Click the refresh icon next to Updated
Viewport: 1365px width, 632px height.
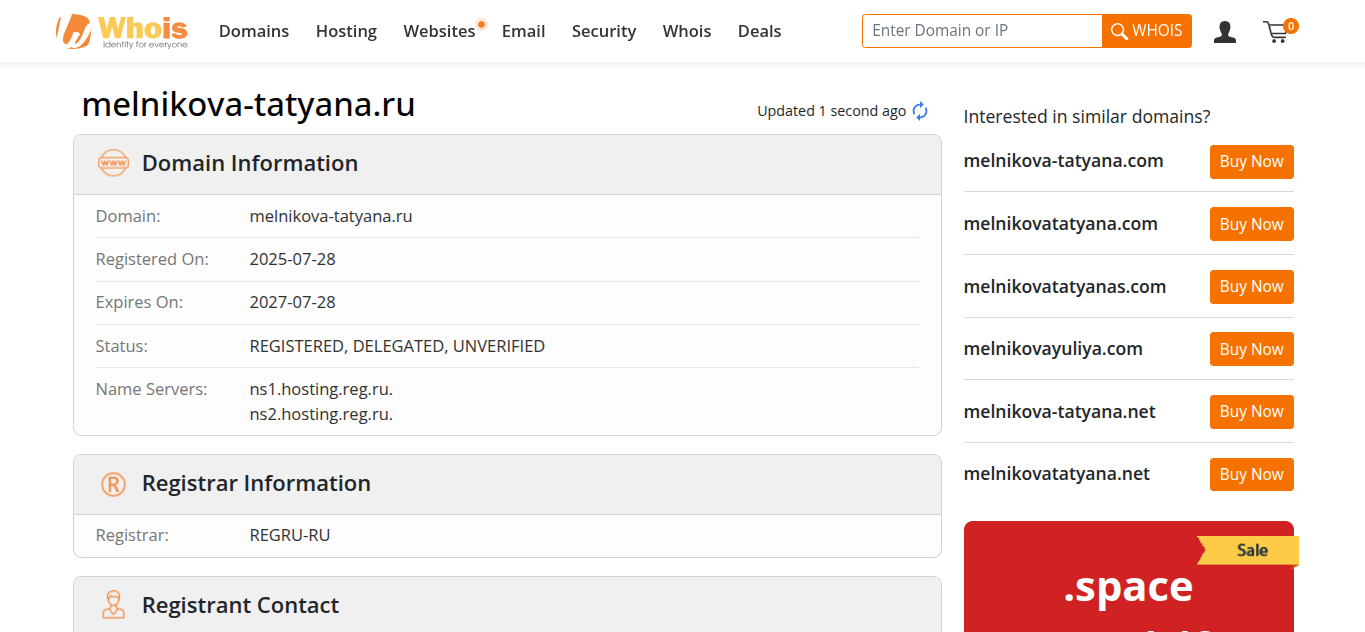click(x=920, y=111)
